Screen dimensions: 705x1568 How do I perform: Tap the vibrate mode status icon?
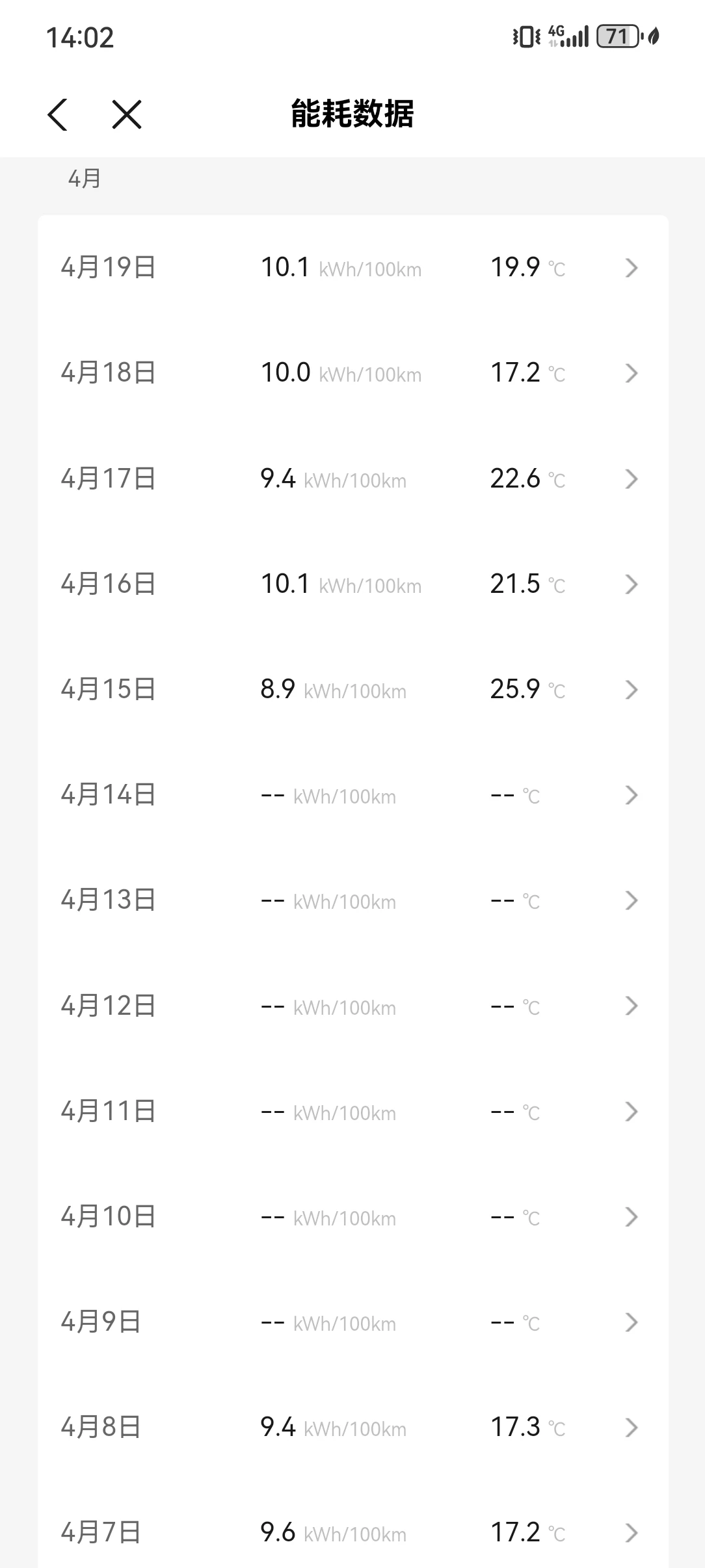point(526,36)
